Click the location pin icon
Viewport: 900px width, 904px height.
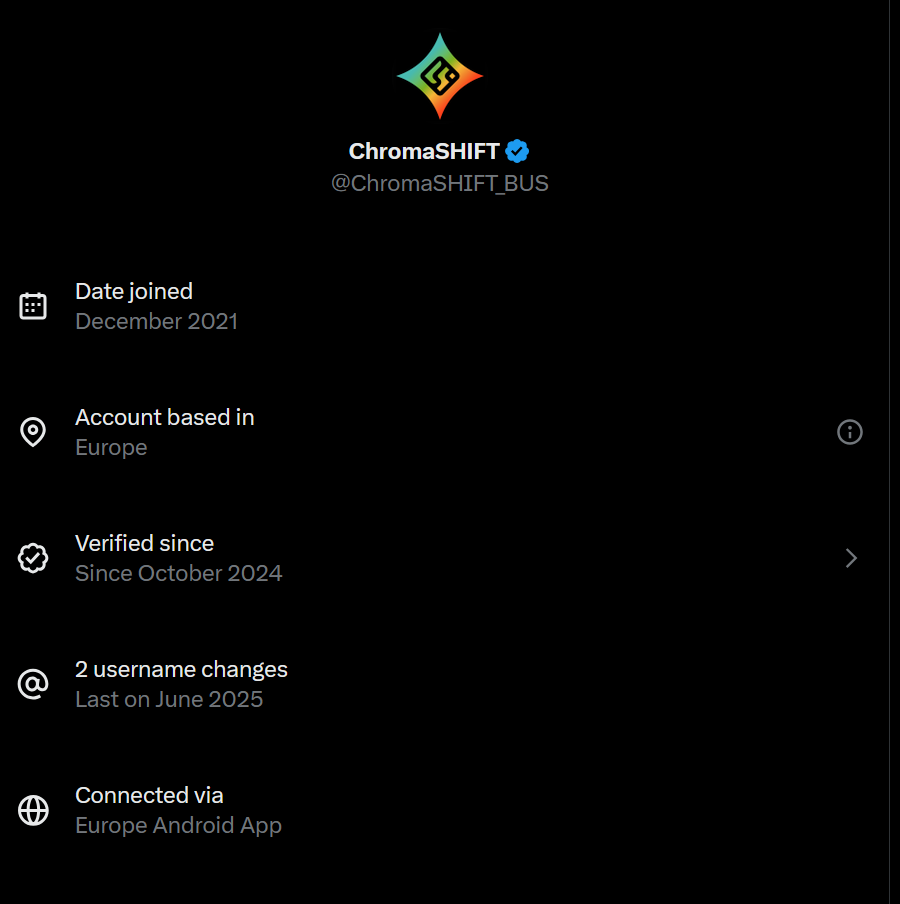(x=33, y=432)
